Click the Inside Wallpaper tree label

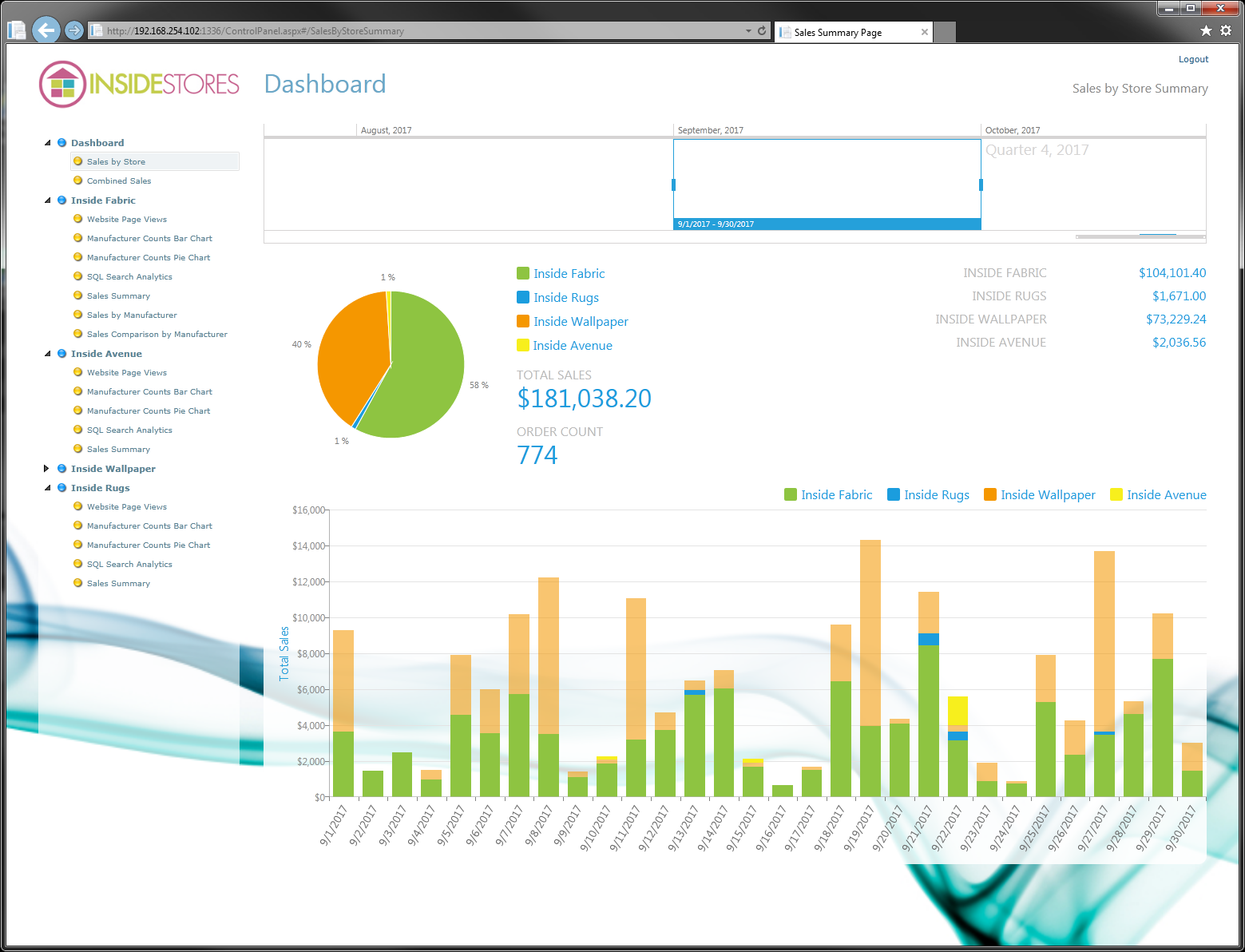point(113,469)
